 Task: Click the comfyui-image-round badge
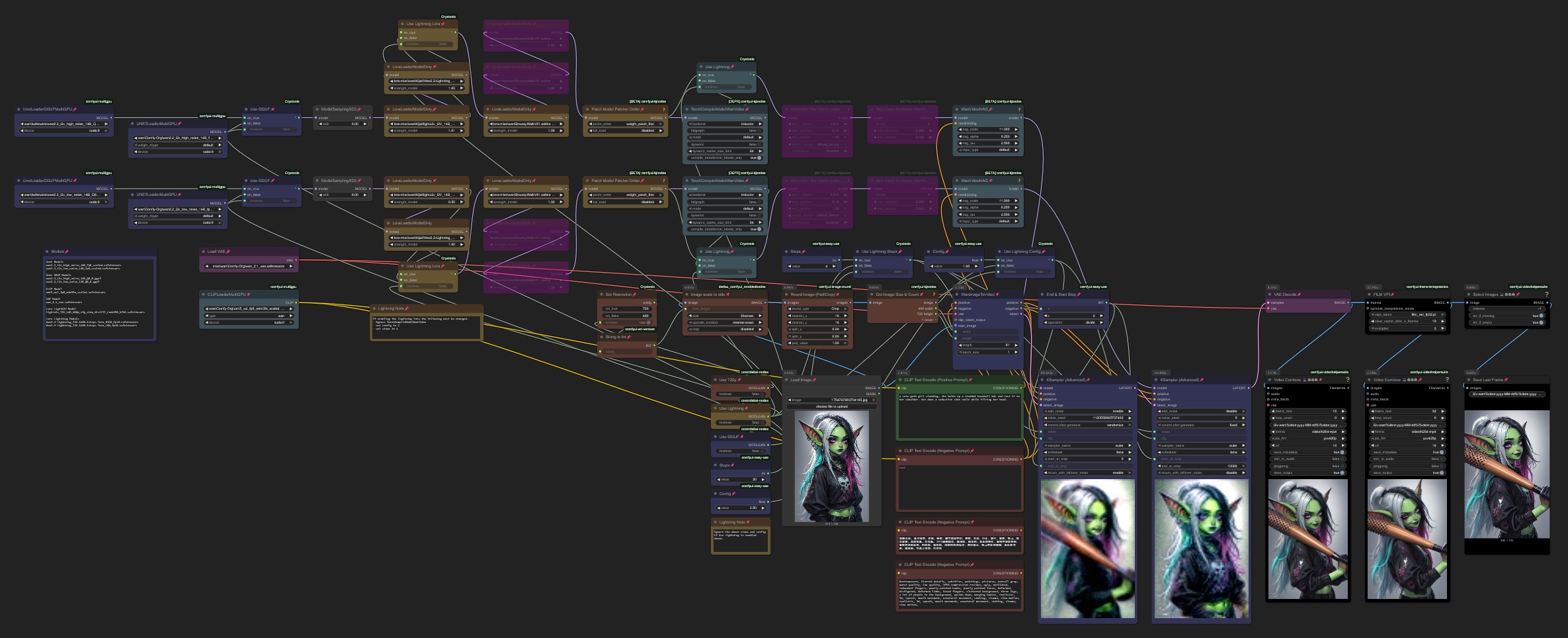click(835, 287)
